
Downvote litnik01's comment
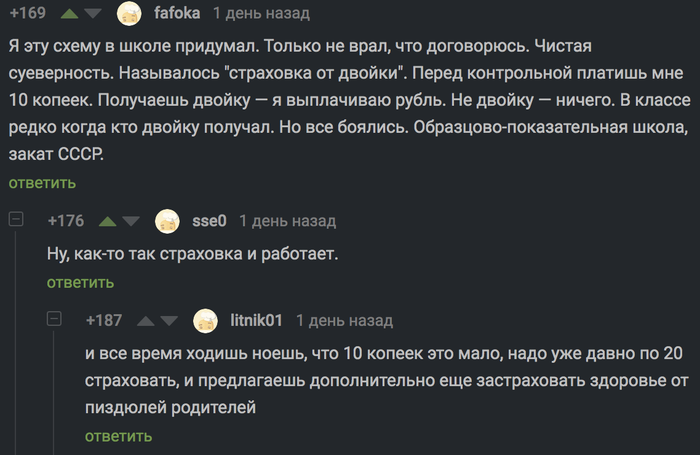170,321
